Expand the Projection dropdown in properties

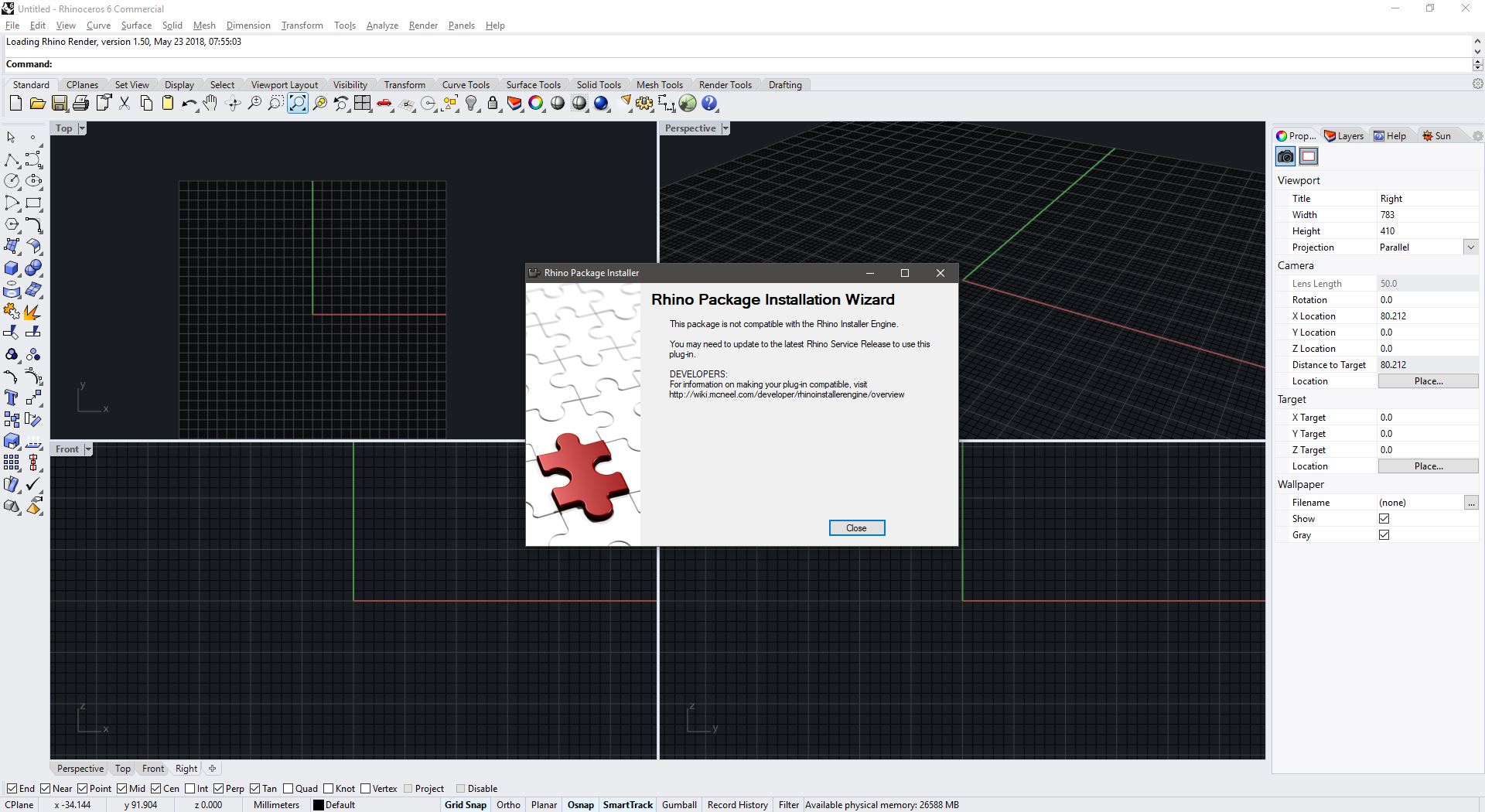coord(1470,247)
